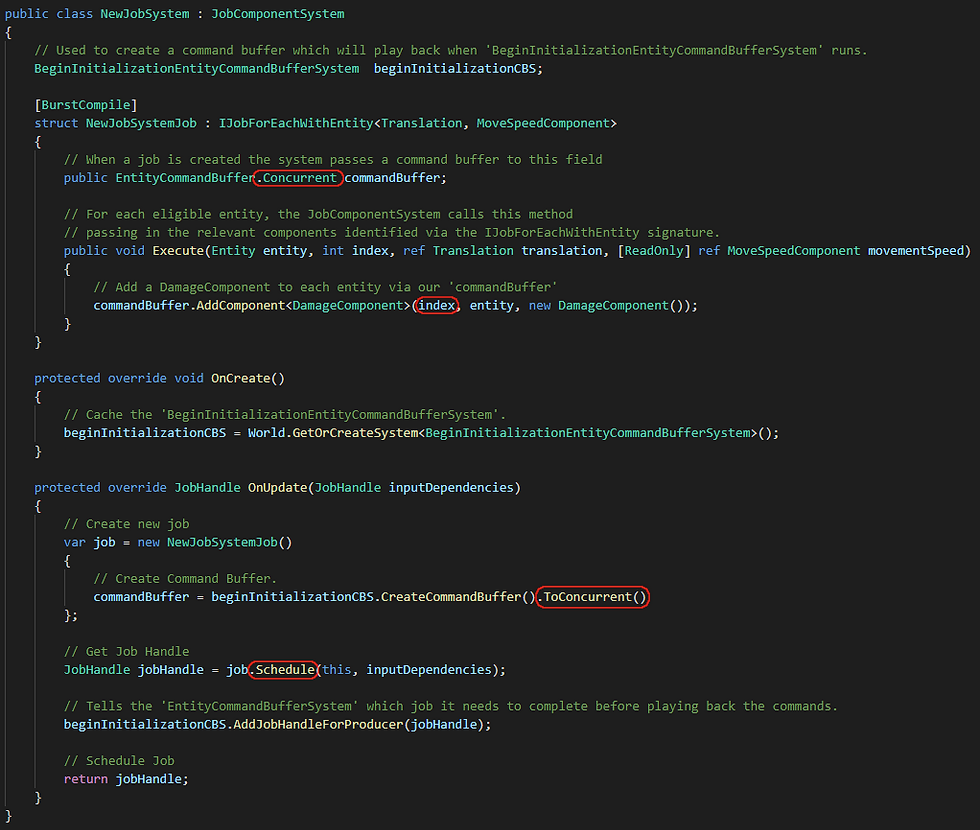
Task: Click 'IJobForEachWithEntity' in the struct declaration
Action: [x=296, y=123]
